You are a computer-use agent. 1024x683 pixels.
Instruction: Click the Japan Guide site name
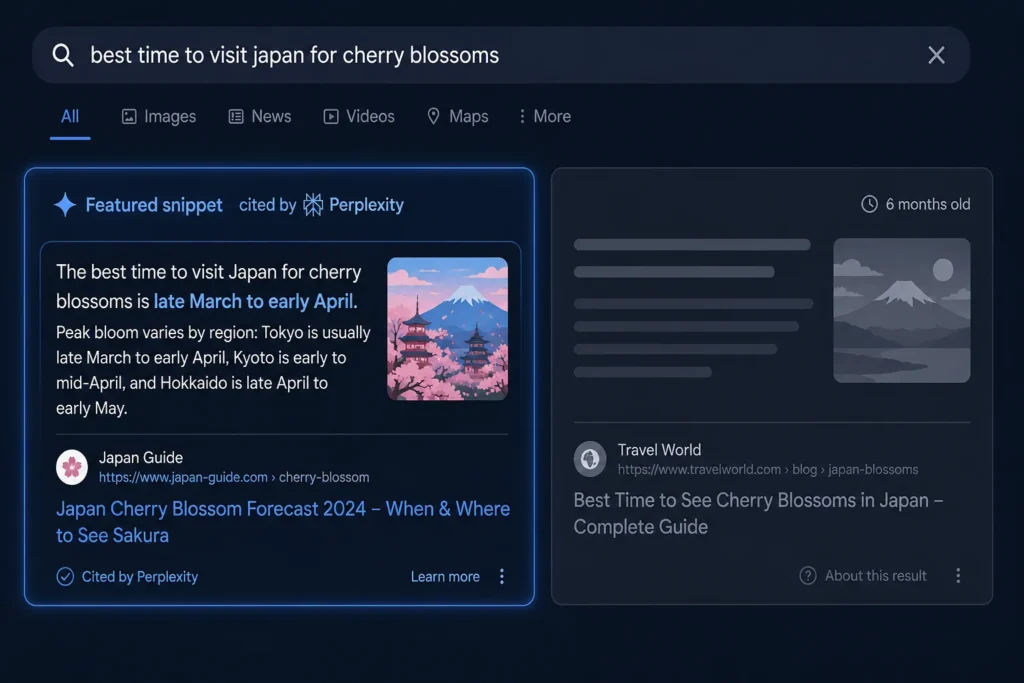tap(140, 458)
